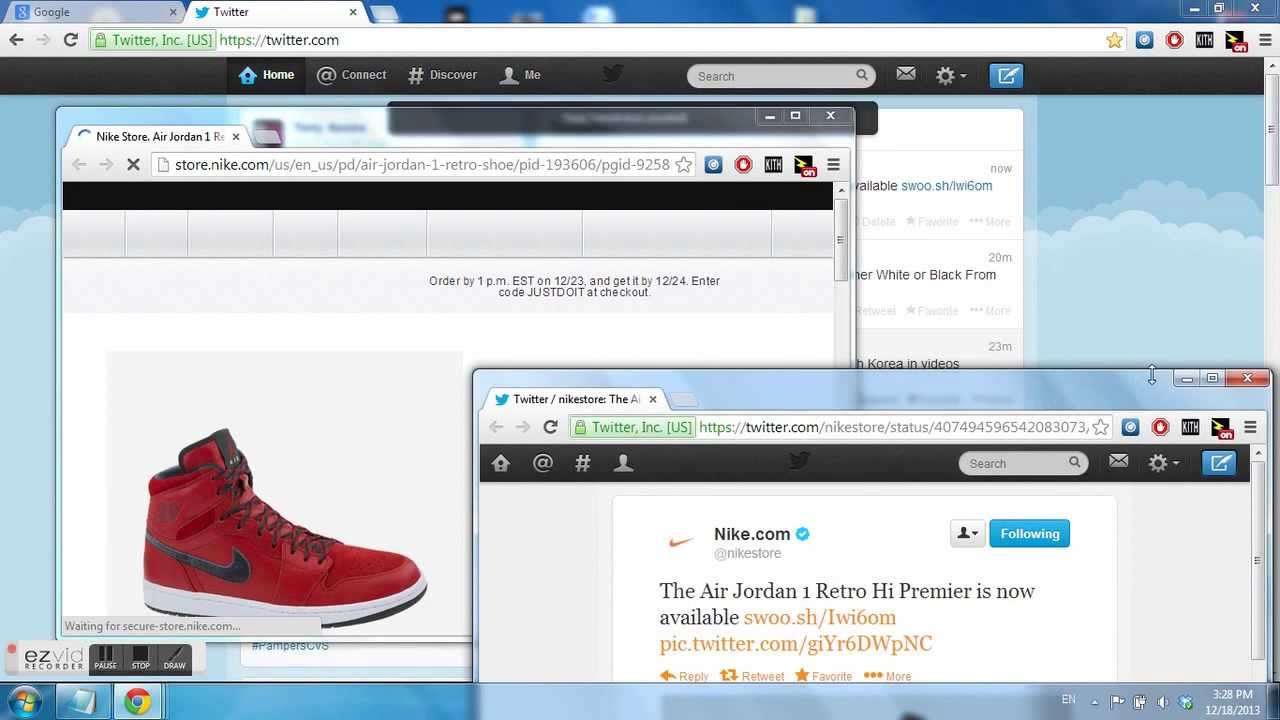Expand the settings gear dropdown in main Twitter bar
Image resolution: width=1280 pixels, height=720 pixels.
[x=950, y=75]
